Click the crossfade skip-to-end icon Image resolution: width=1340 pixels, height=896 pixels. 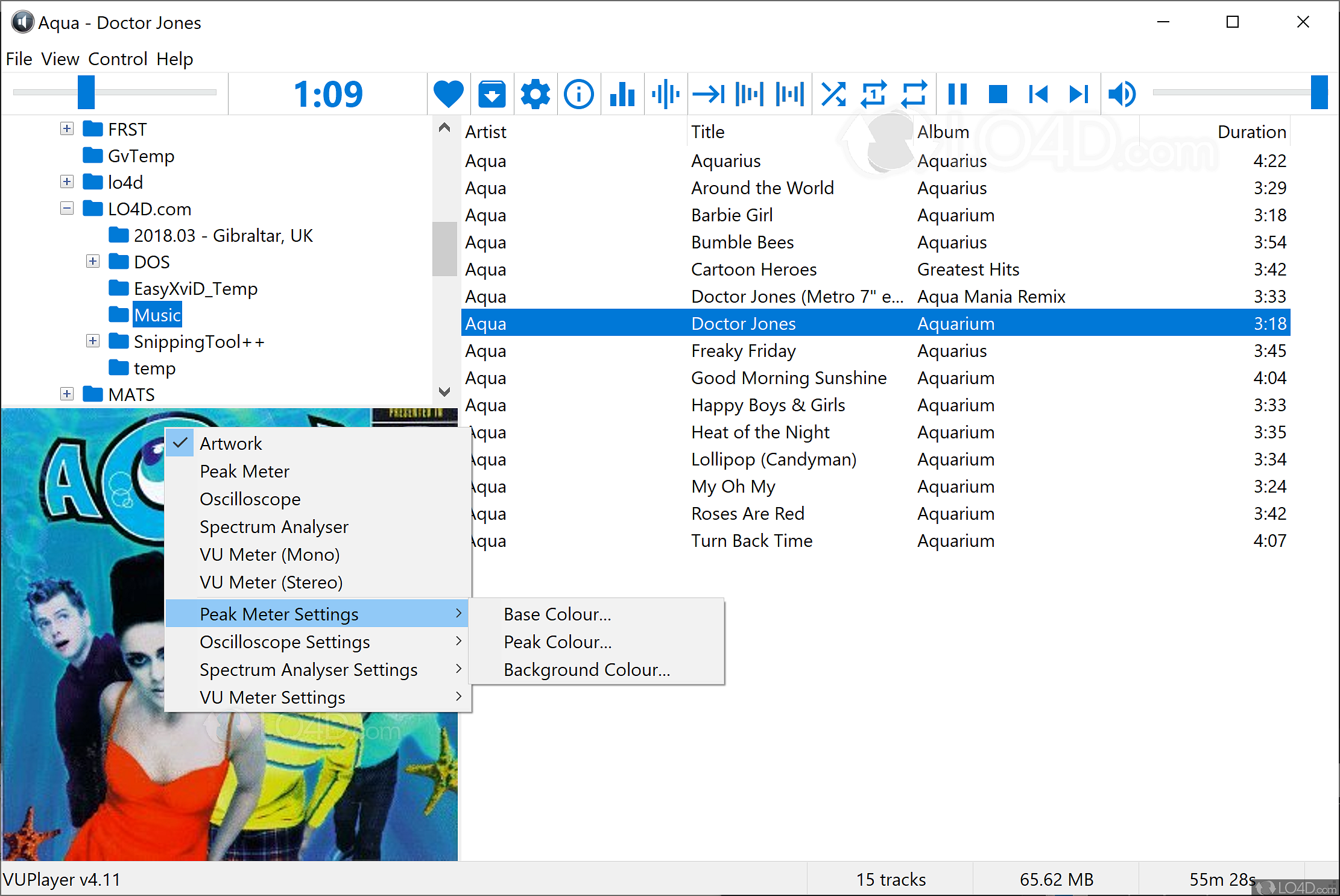click(709, 93)
